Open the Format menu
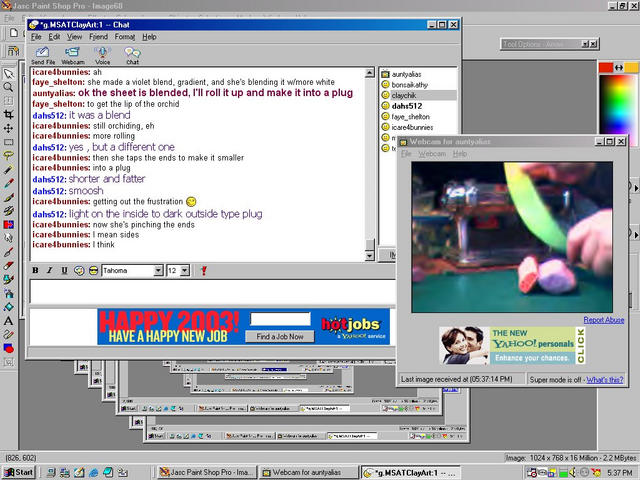 coord(124,37)
